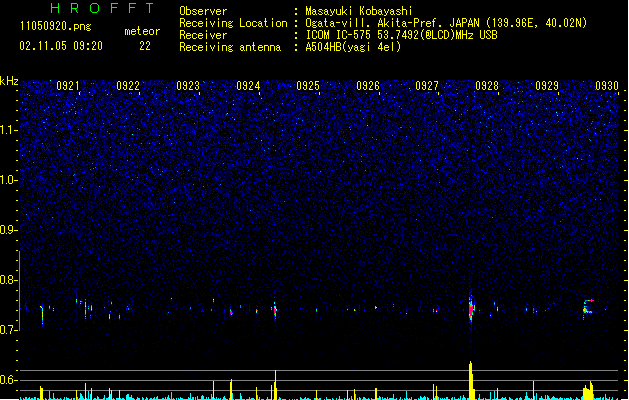Click the meteor count value 22
629x400 pixels.
[x=145, y=46]
